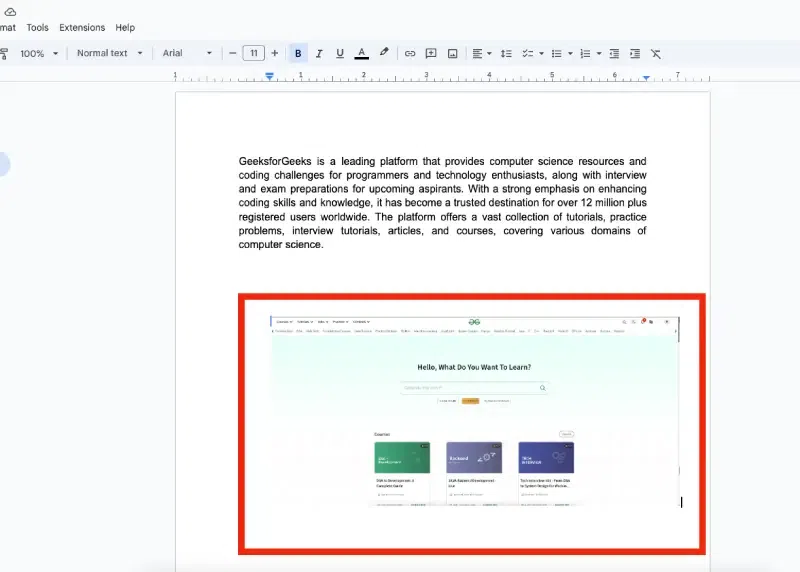Click the numbered list icon

click(585, 53)
